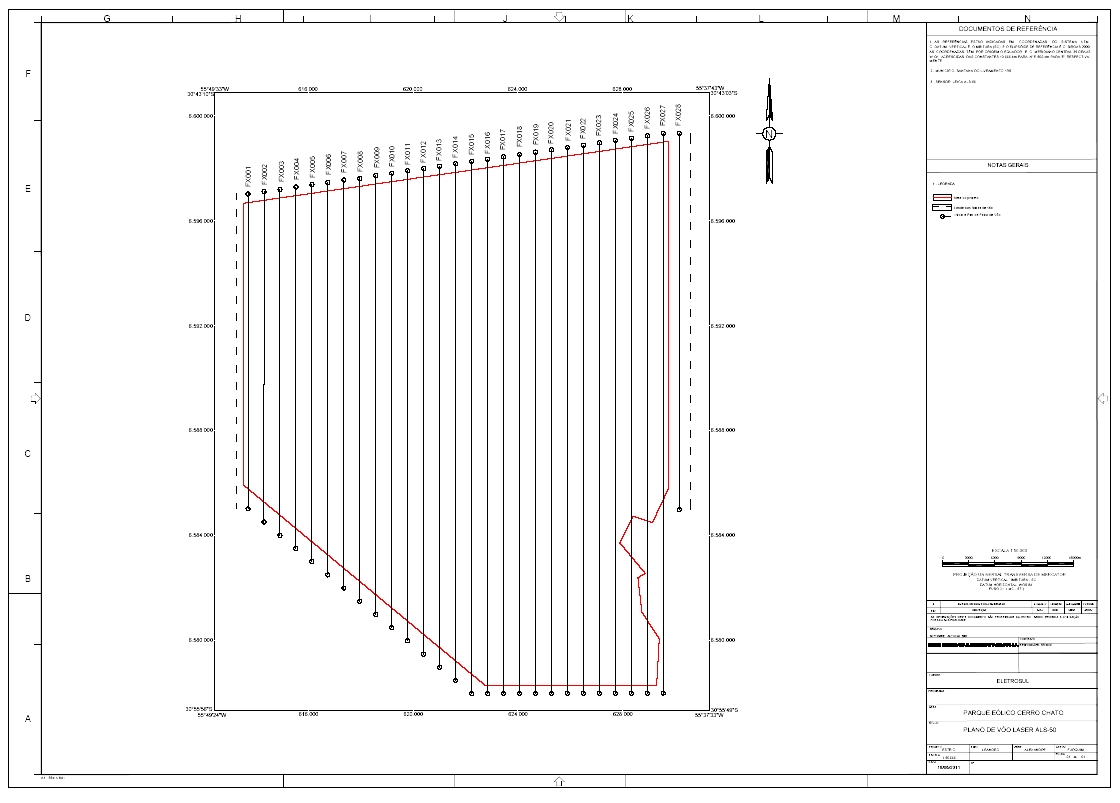Screen dimensions: 1120x803
Task: Select the PARQUE EÓLICO CERRO CHATO title
Action: pos(1014,713)
